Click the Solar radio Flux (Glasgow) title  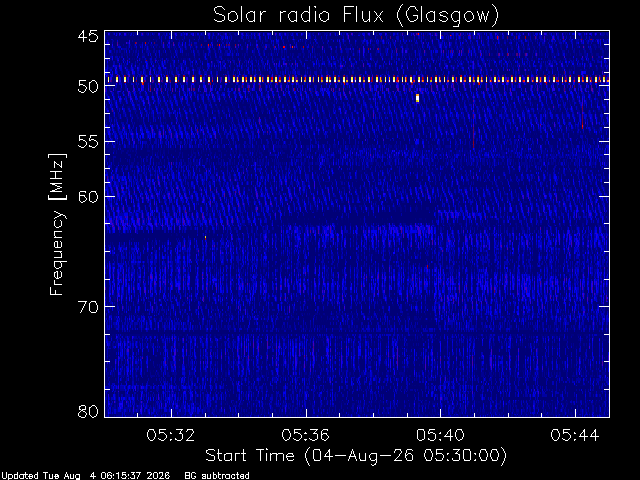[x=356, y=16]
